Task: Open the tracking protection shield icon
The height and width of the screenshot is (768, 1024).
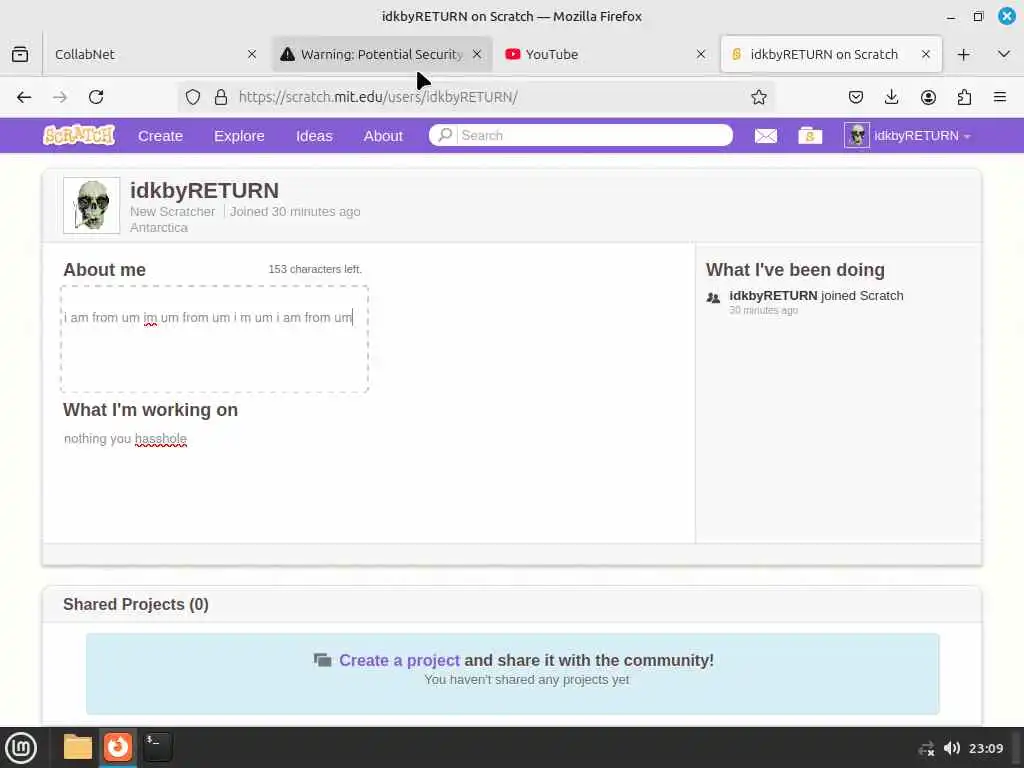Action: point(193,97)
